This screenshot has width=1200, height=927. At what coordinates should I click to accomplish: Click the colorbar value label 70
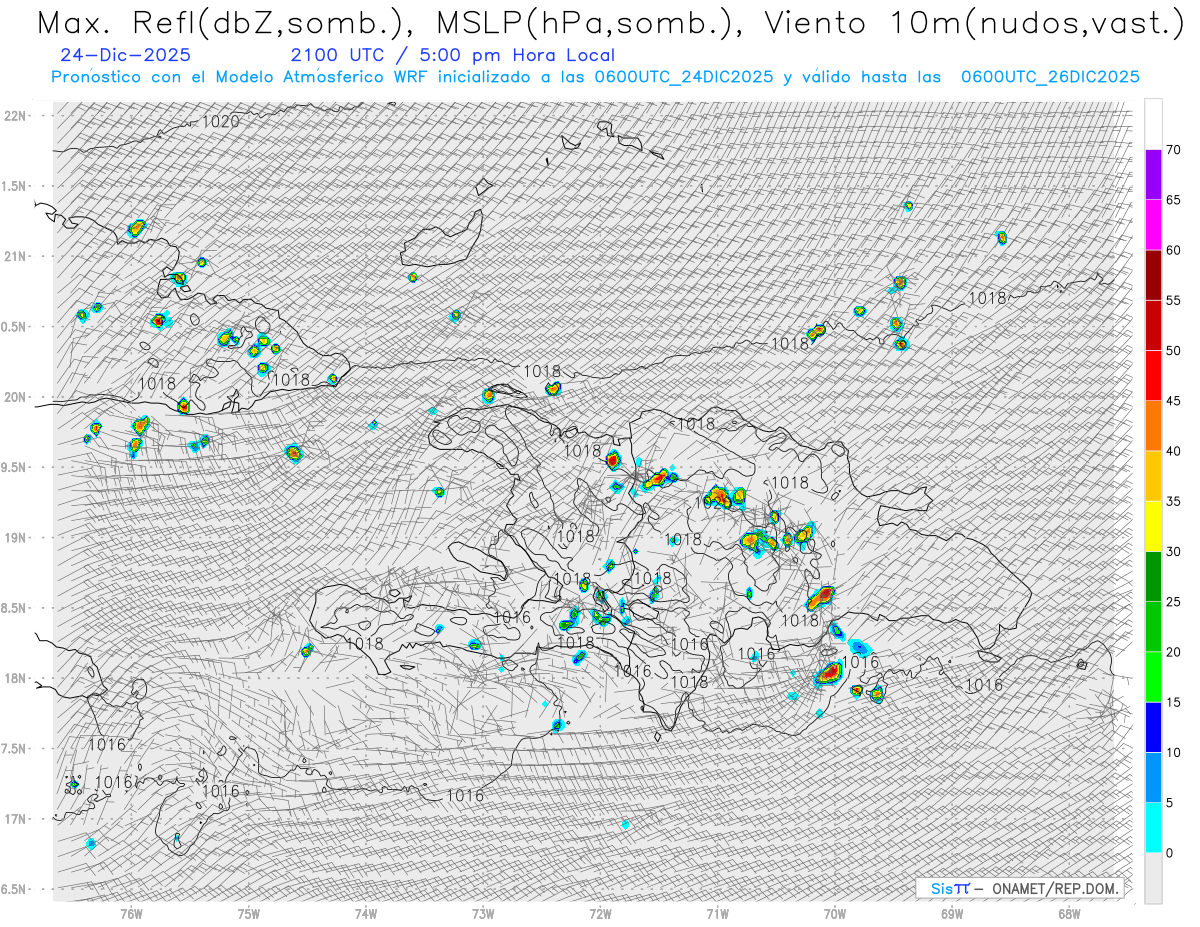coord(1173,150)
